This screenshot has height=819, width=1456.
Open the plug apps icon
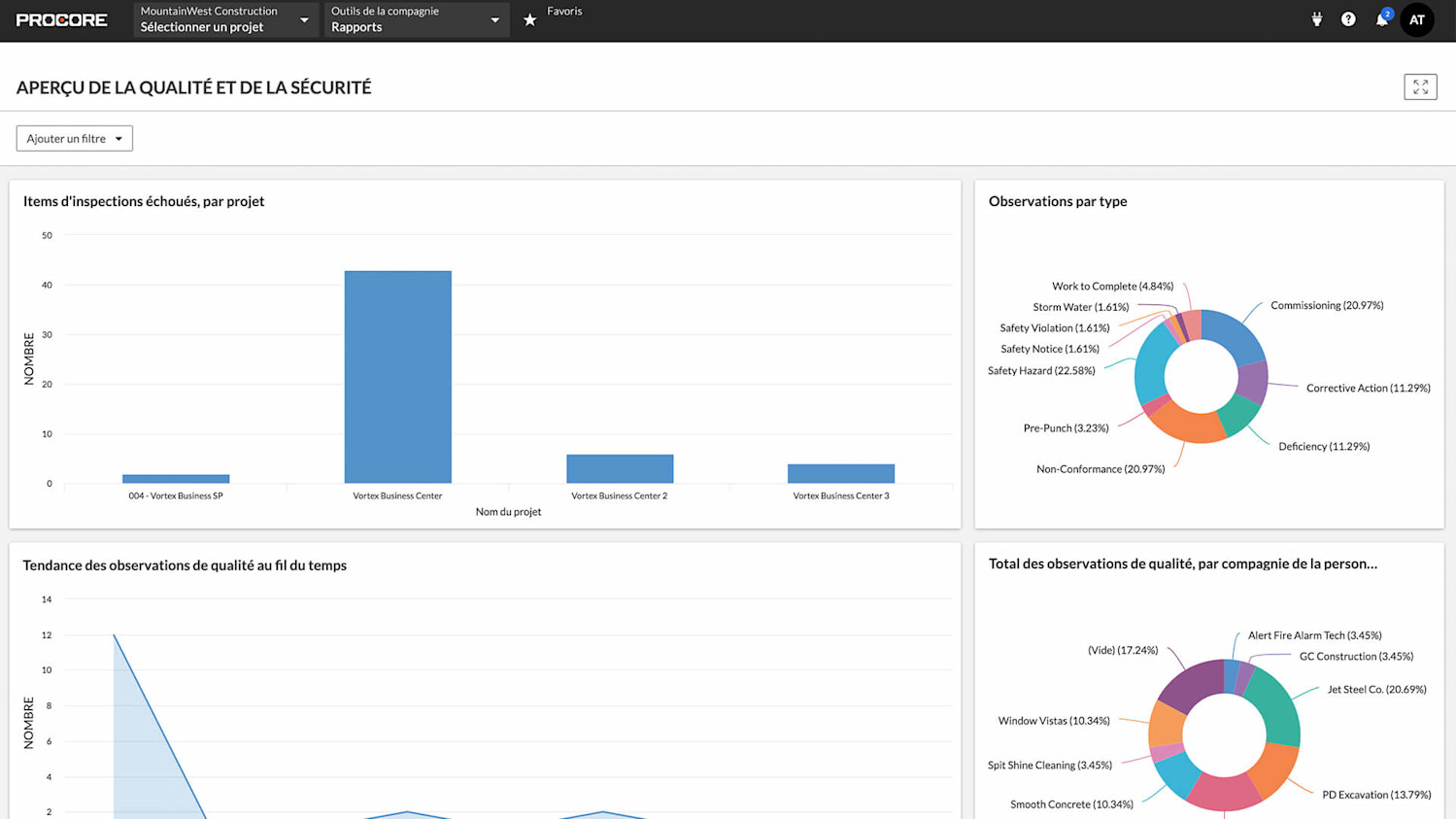pos(1317,19)
